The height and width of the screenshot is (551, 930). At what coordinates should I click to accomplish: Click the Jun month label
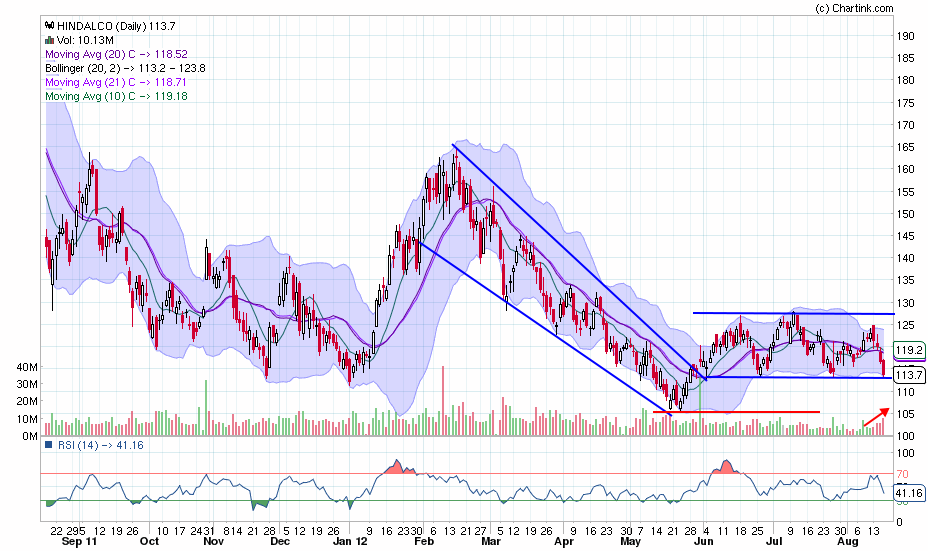703,541
